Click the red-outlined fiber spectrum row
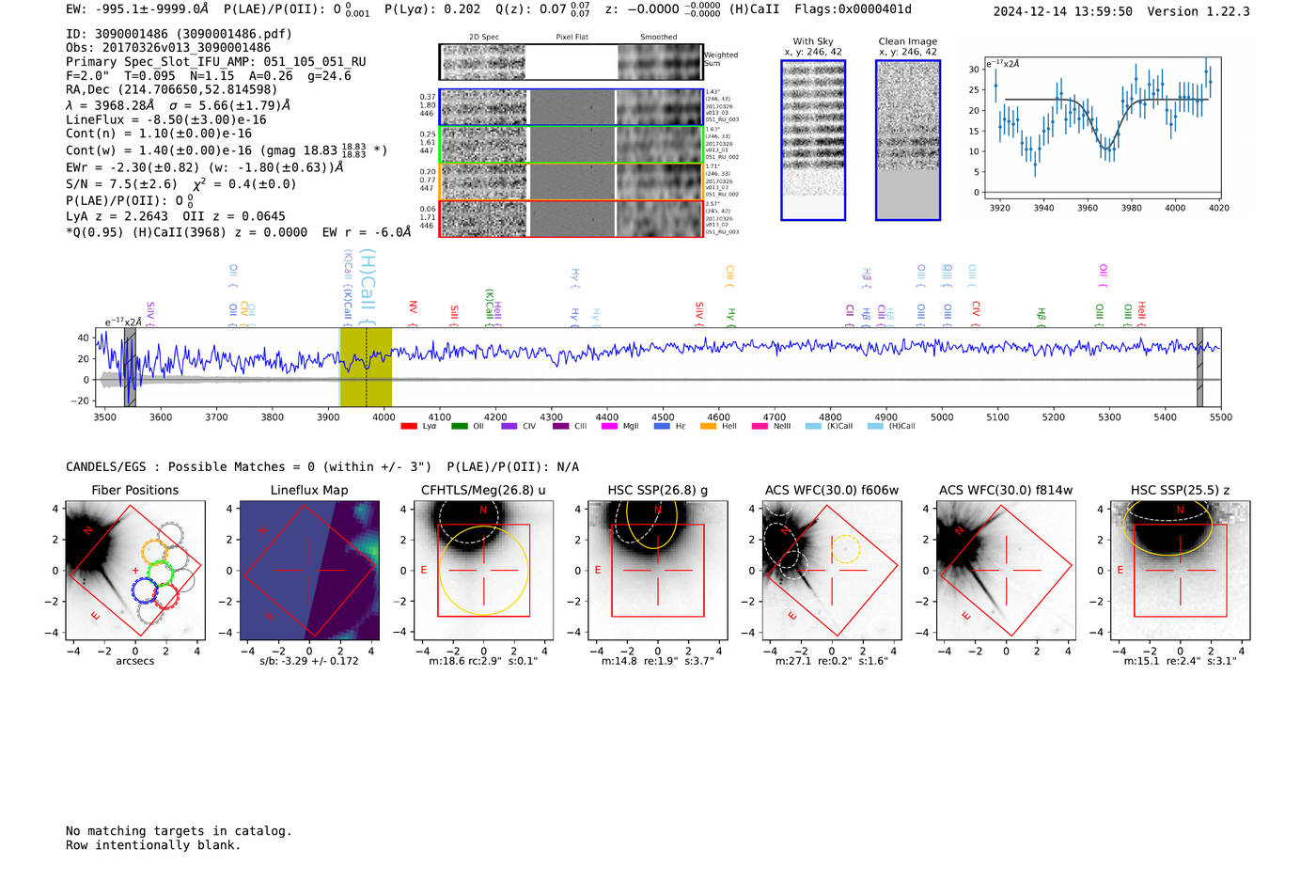This screenshot has width=1316, height=896. [x=572, y=218]
